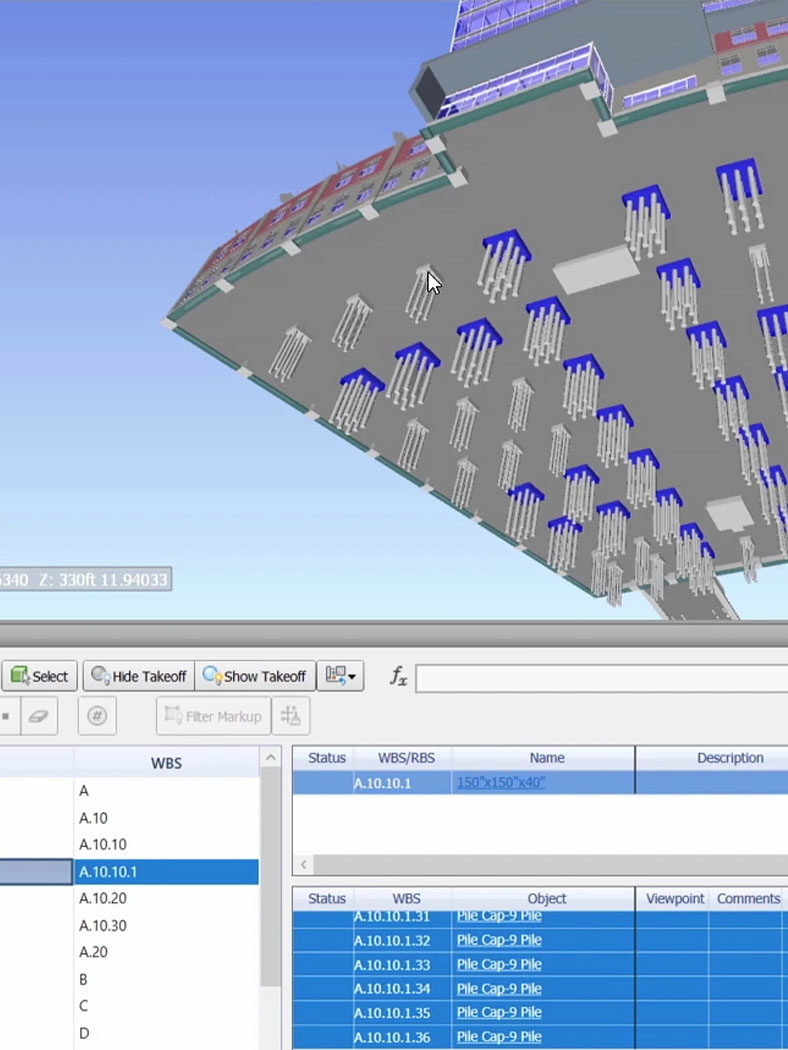Click Show Takeoff button
Viewport: 788px width, 1050px height.
pos(255,676)
